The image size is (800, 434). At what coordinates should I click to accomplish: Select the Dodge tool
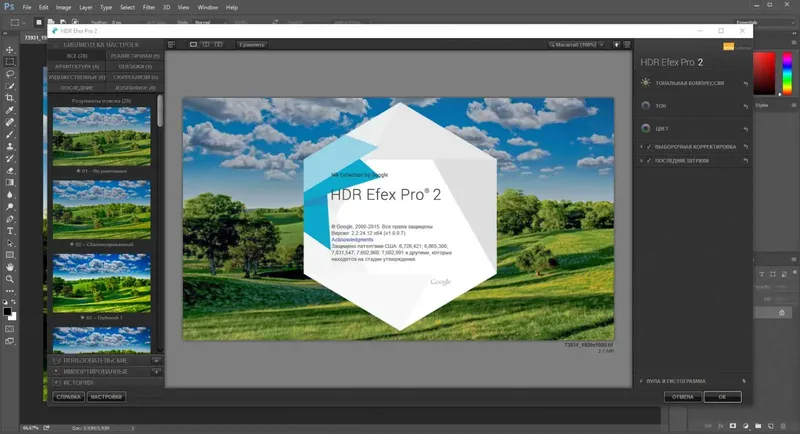(10, 207)
